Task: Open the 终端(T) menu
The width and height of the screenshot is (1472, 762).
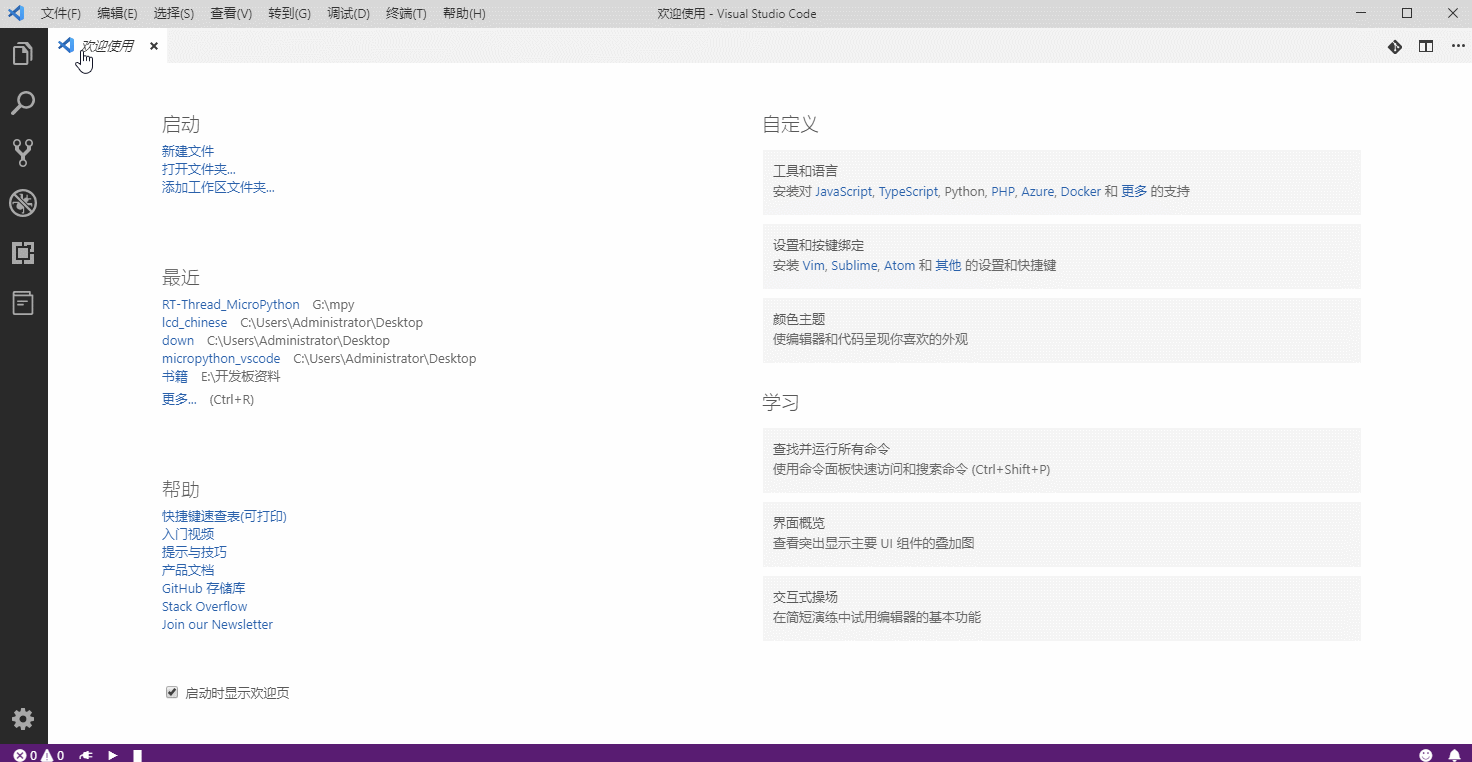Action: pyautogui.click(x=406, y=14)
